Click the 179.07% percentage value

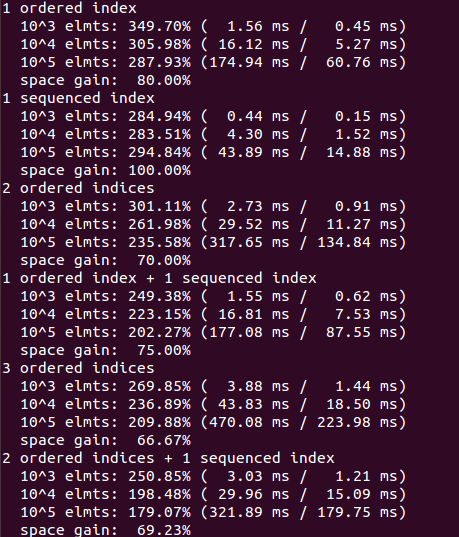[159, 513]
